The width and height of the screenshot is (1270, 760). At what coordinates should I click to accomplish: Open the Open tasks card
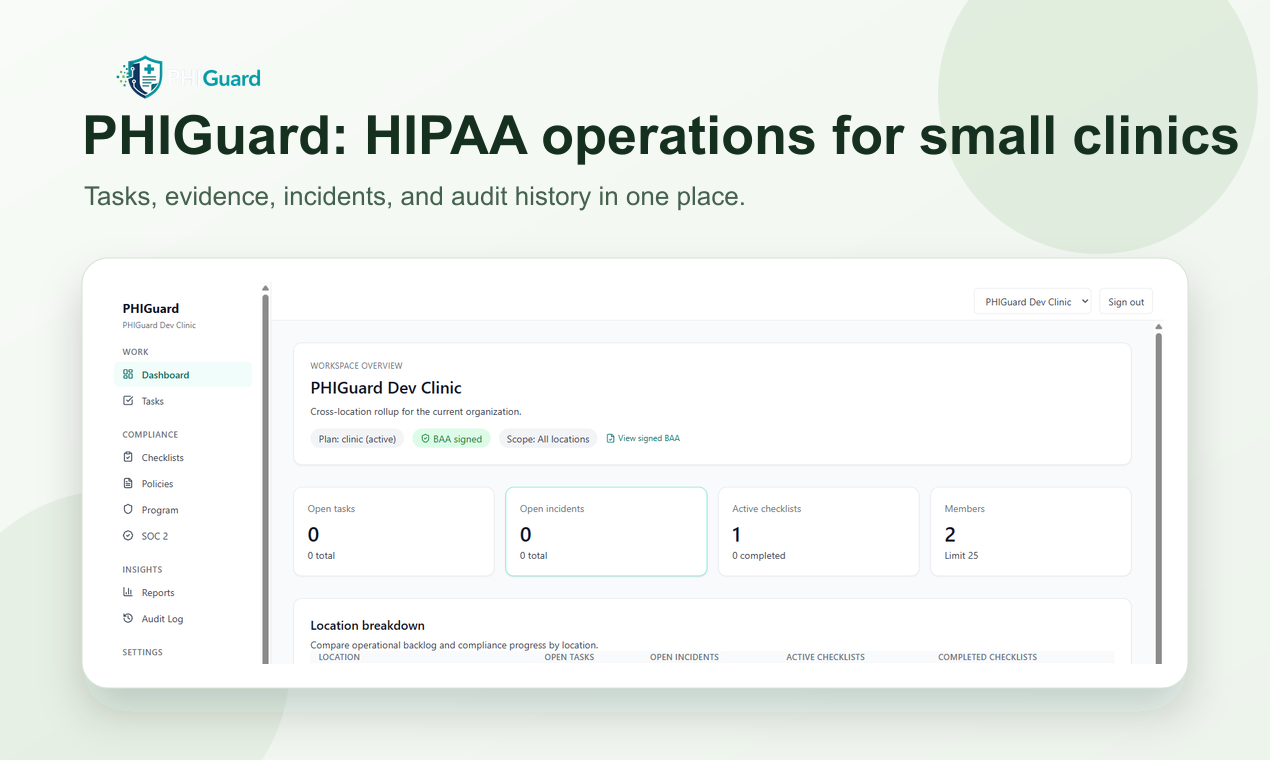(x=394, y=531)
